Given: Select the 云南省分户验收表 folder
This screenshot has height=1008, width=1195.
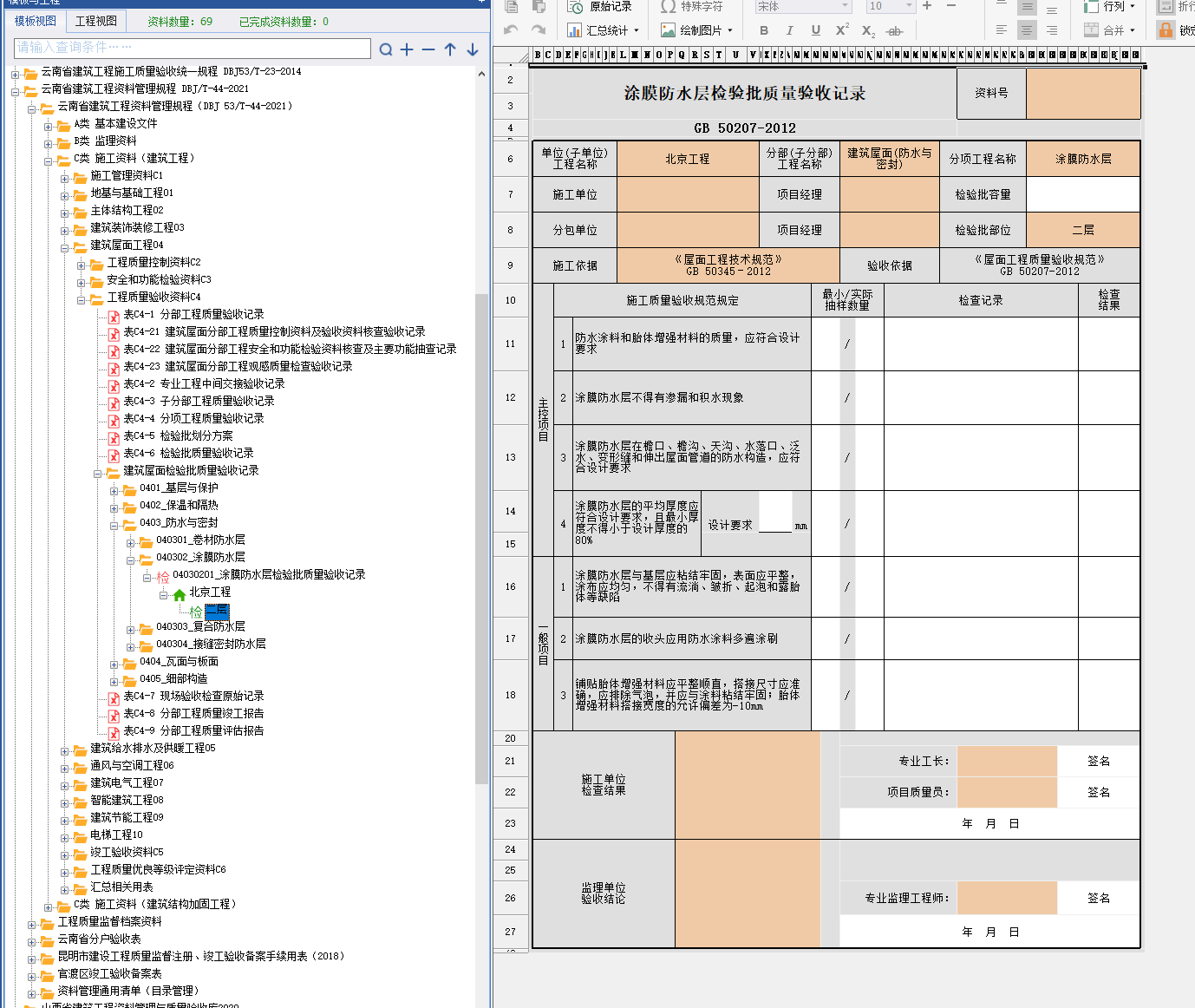Looking at the screenshot, I should (x=99, y=939).
